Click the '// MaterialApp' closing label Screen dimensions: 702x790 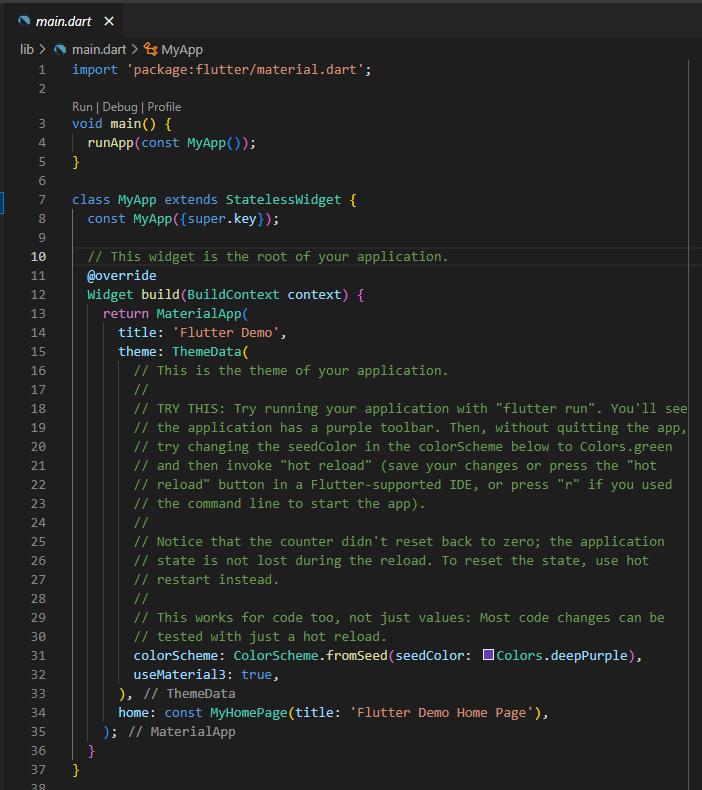[x=182, y=732]
